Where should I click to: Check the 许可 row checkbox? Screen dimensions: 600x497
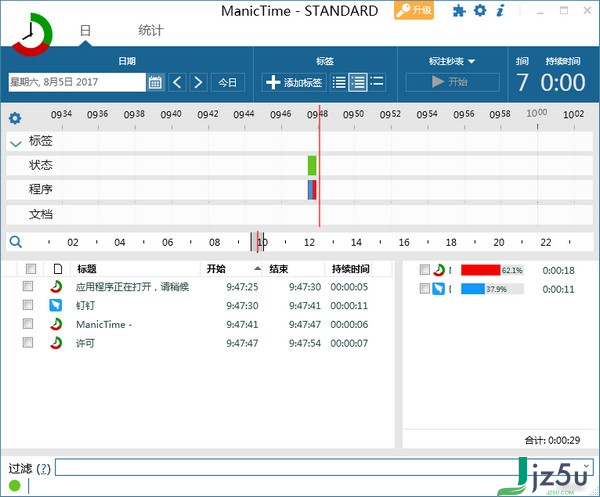28,342
